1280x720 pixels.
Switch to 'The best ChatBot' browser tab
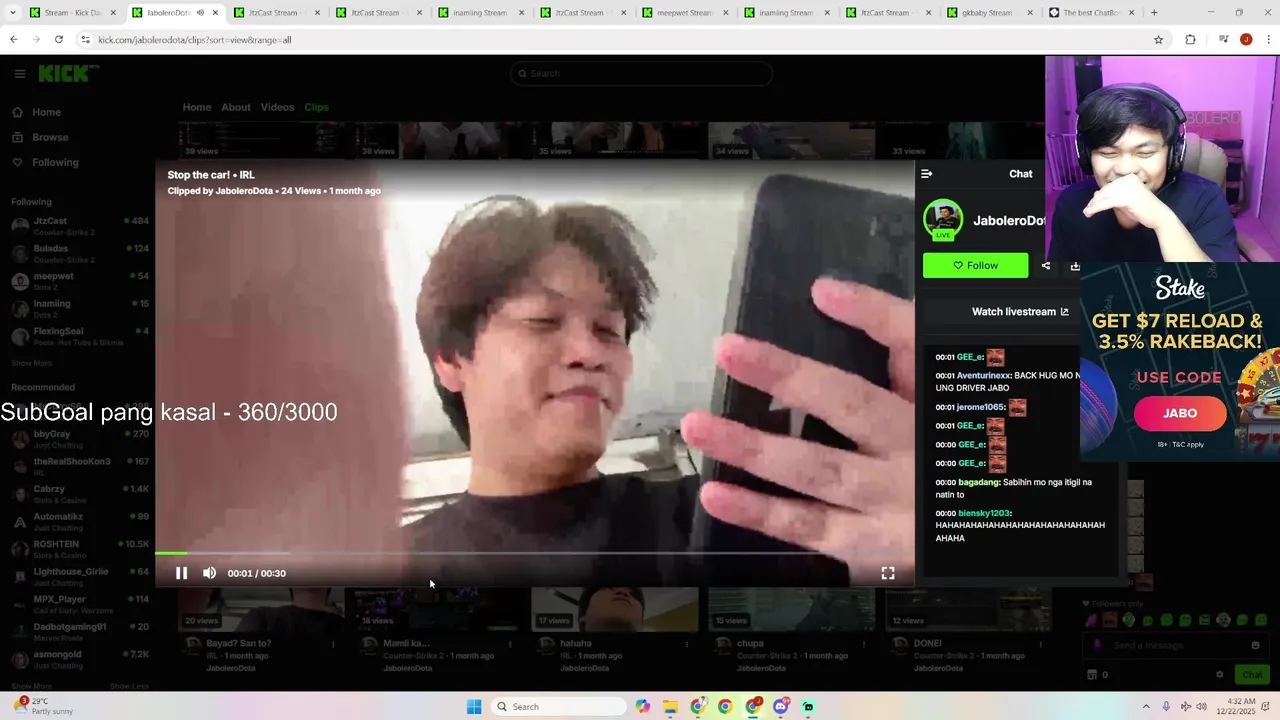pyautogui.click(x=1090, y=13)
